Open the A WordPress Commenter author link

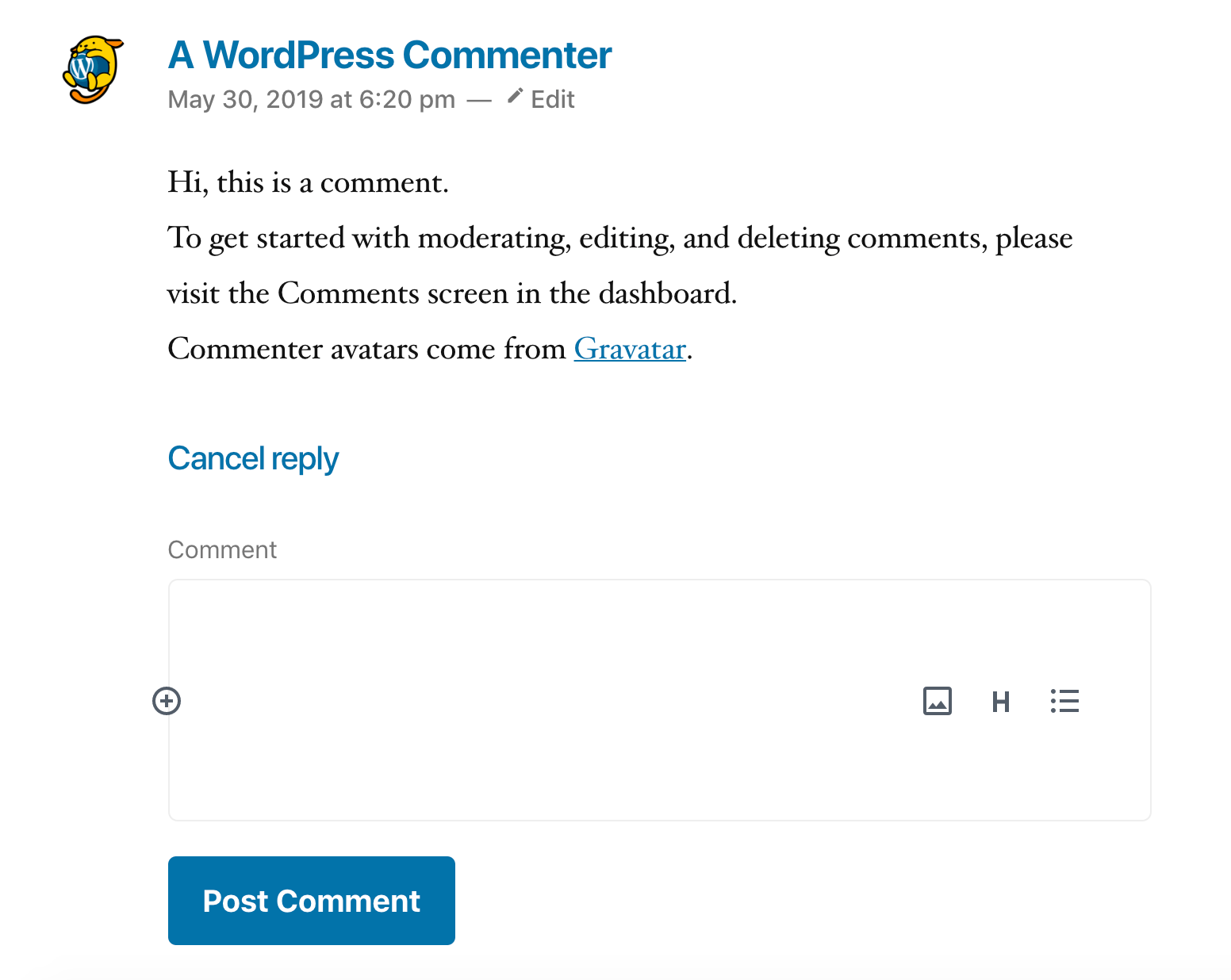[x=389, y=56]
